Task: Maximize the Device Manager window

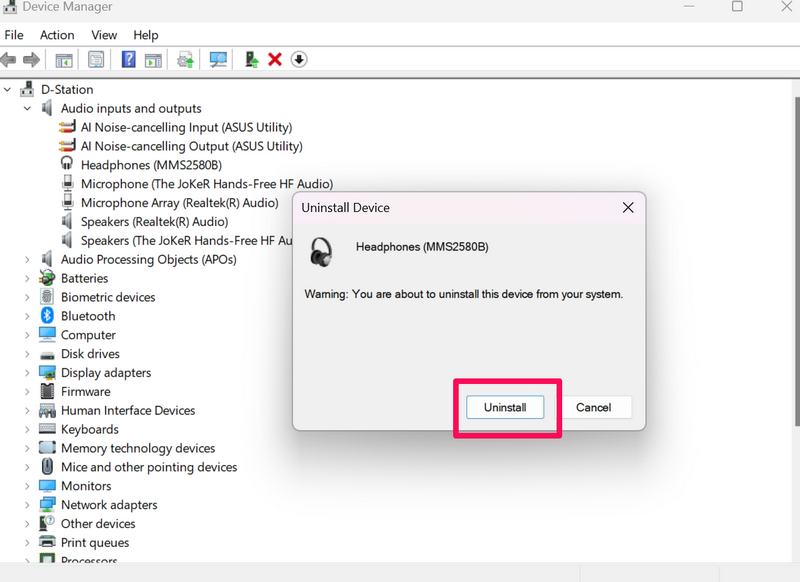Action: 737,6
